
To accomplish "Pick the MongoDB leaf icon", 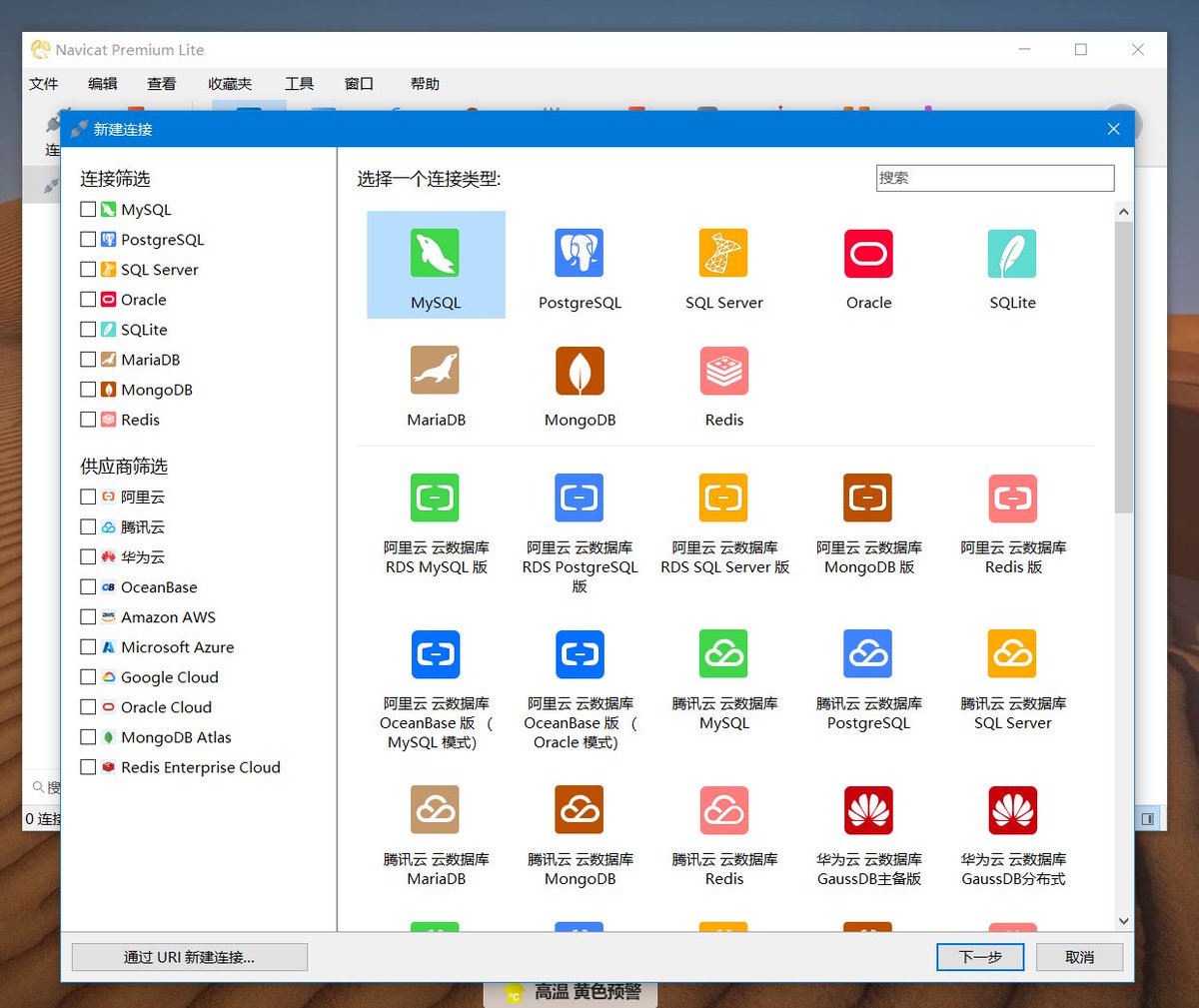I will tap(580, 371).
